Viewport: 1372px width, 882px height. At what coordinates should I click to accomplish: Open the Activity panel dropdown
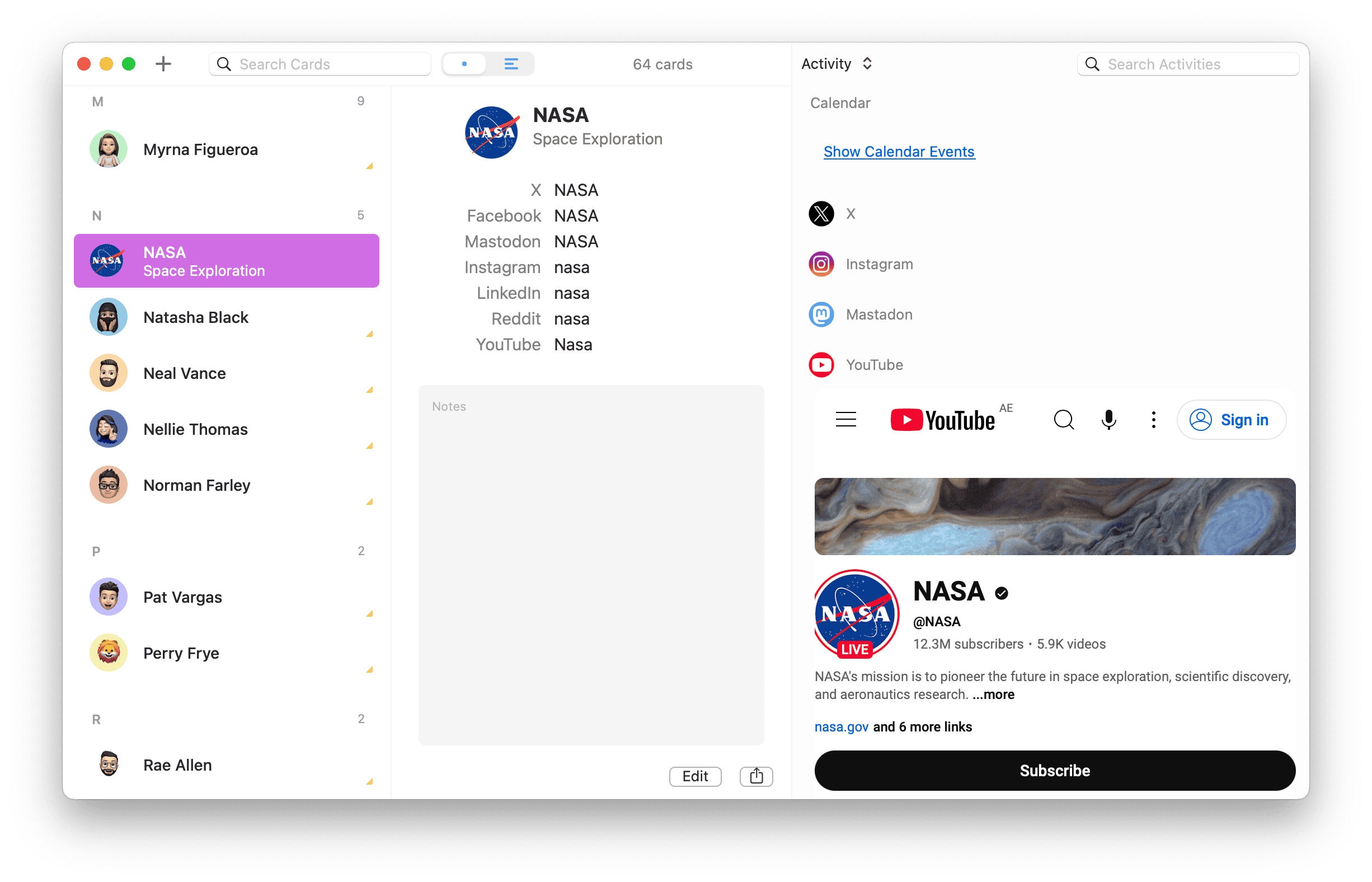(x=837, y=64)
